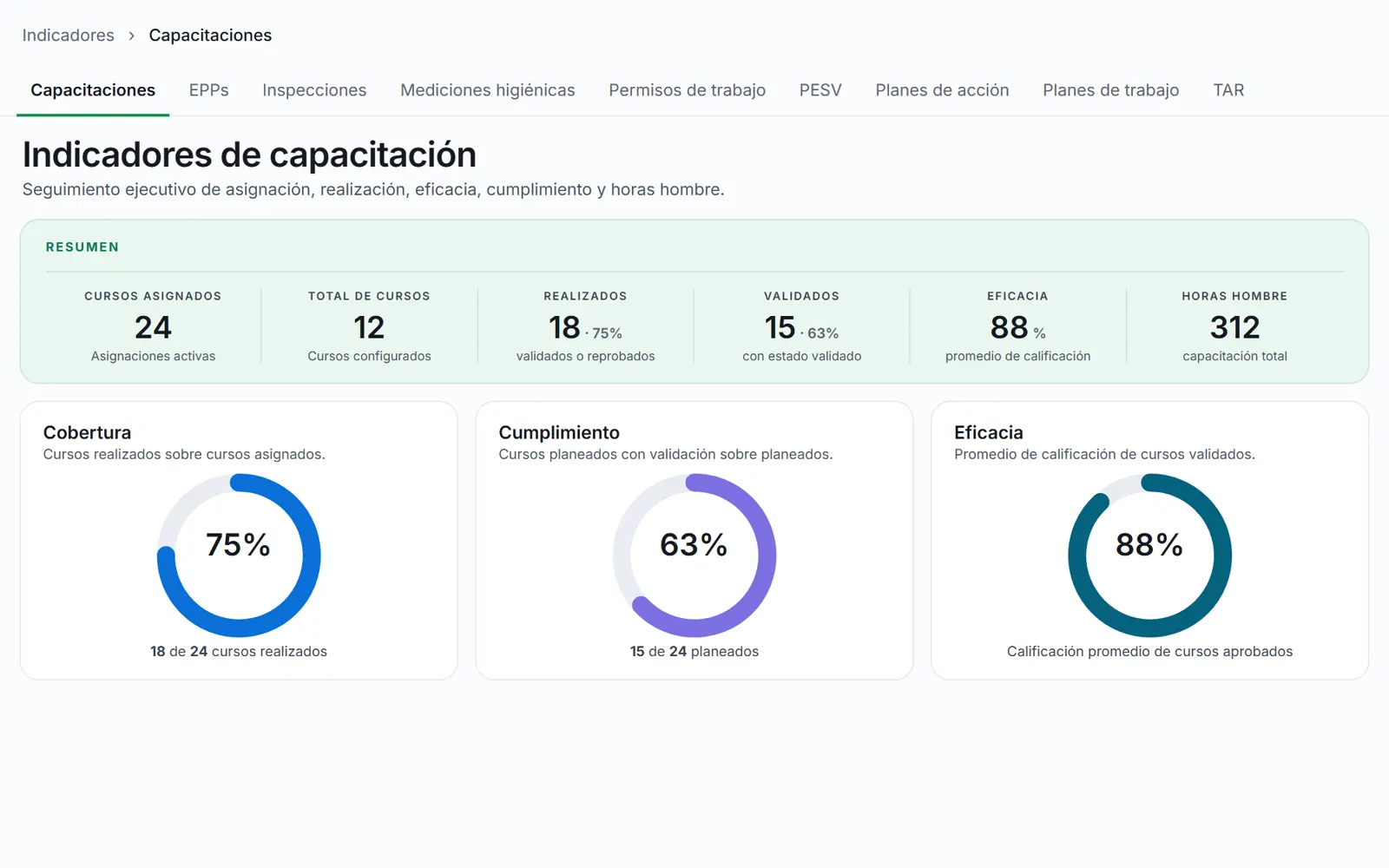Screen dimensions: 1389x868
Task: Click the Validados value 15
Action: click(x=780, y=327)
